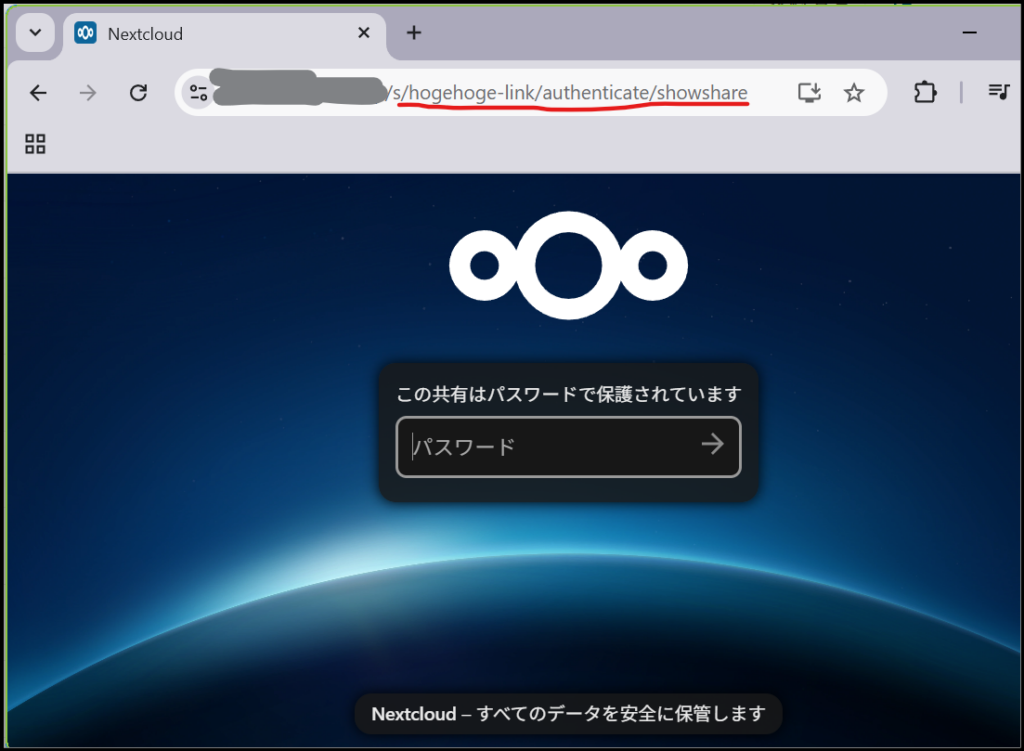The height and width of the screenshot is (751, 1024).
Task: Click the site information icon in address bar
Action: click(x=198, y=93)
